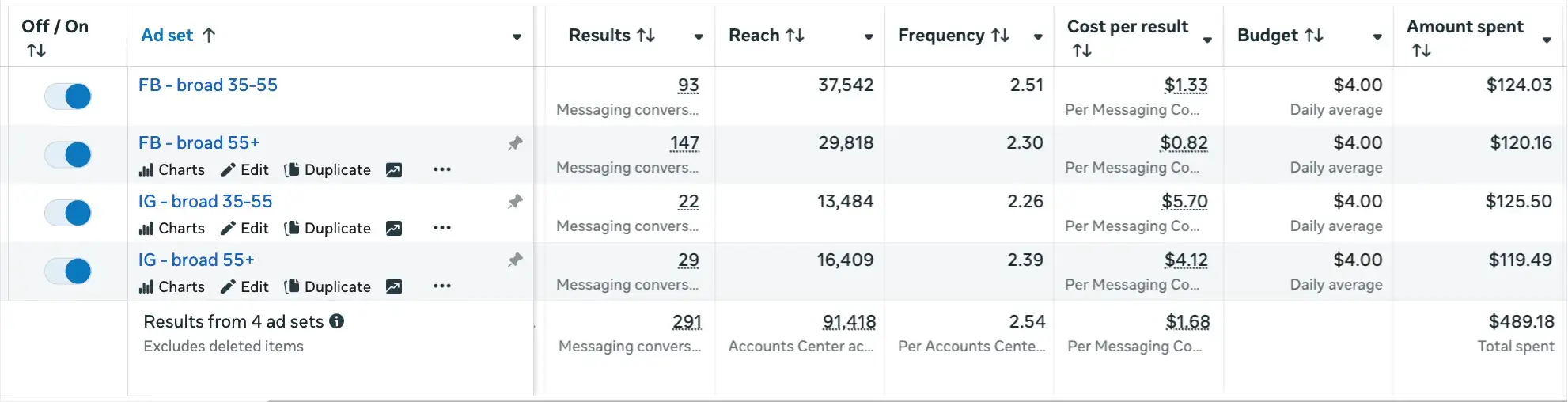Open insights arrow icon for FB - broad 55+
The image size is (1568, 402).
pyautogui.click(x=394, y=170)
